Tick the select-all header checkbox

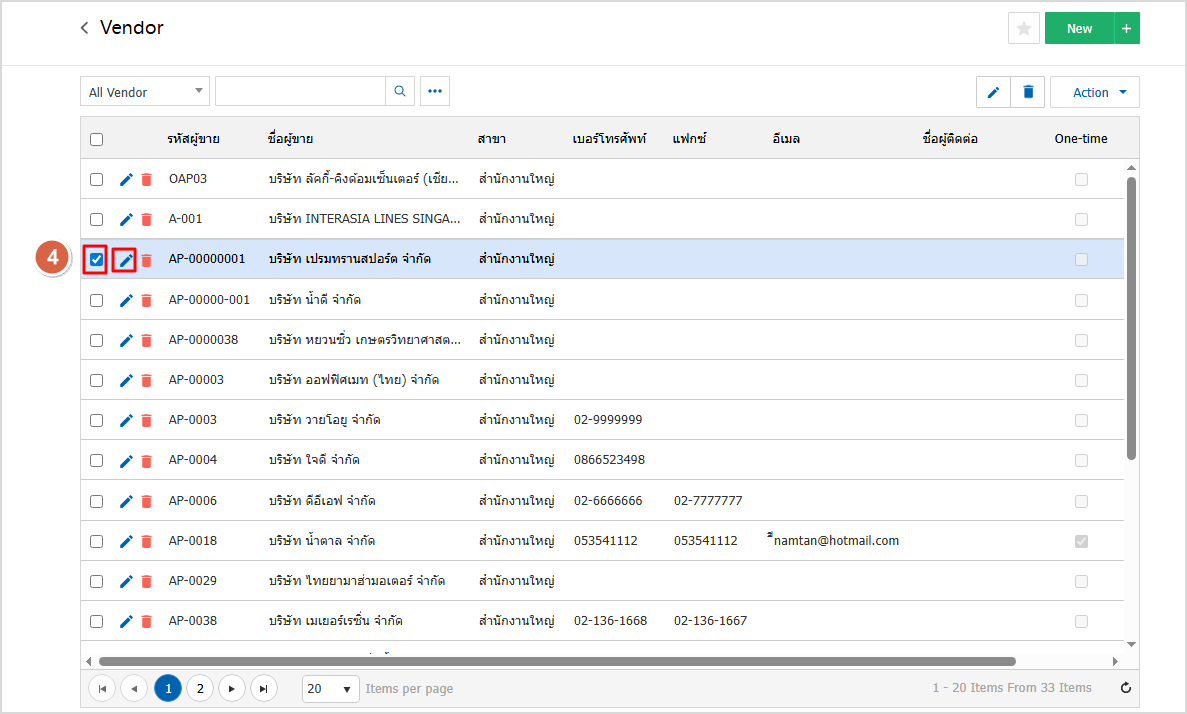pos(97,139)
